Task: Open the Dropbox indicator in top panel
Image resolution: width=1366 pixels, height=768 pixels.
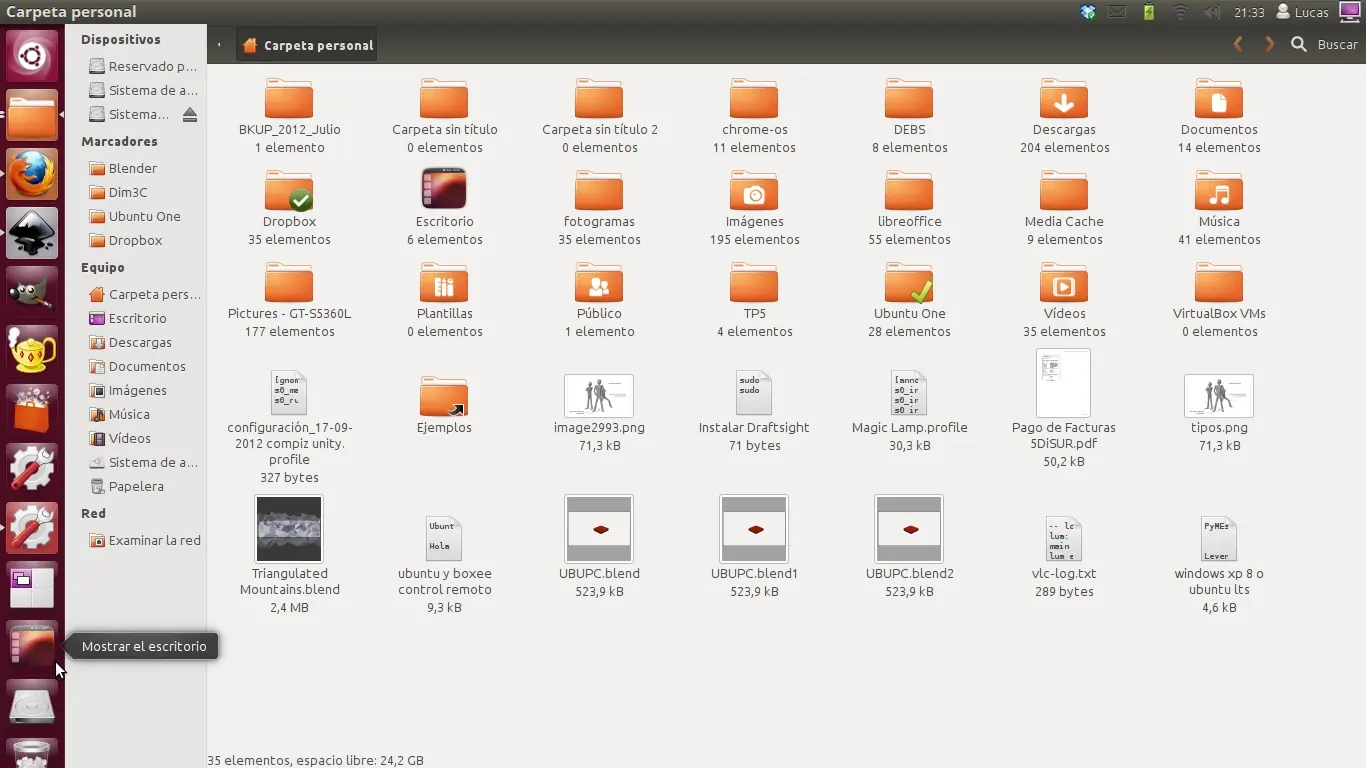Action: [1088, 13]
